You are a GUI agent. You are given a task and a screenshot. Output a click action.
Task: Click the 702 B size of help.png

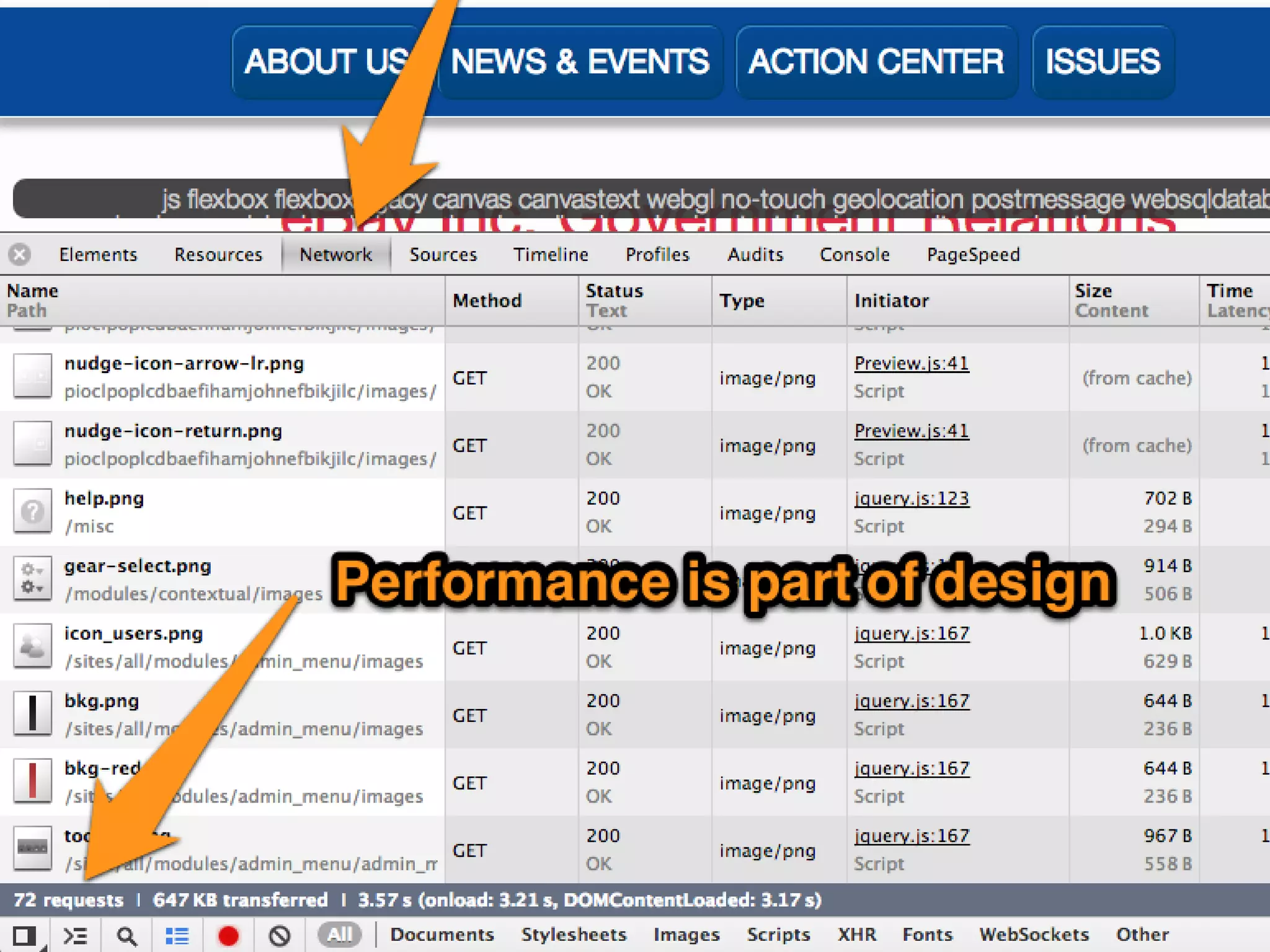click(1168, 499)
